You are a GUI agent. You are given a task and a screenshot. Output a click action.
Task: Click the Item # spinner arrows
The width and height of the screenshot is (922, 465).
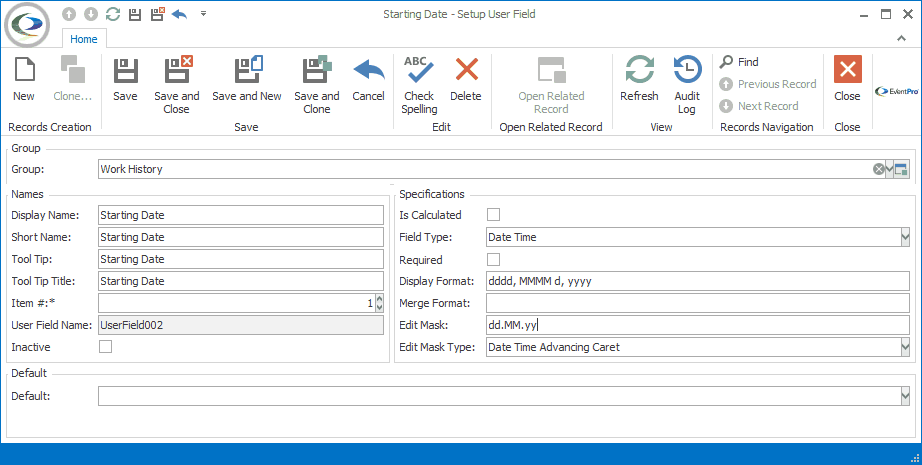(379, 303)
